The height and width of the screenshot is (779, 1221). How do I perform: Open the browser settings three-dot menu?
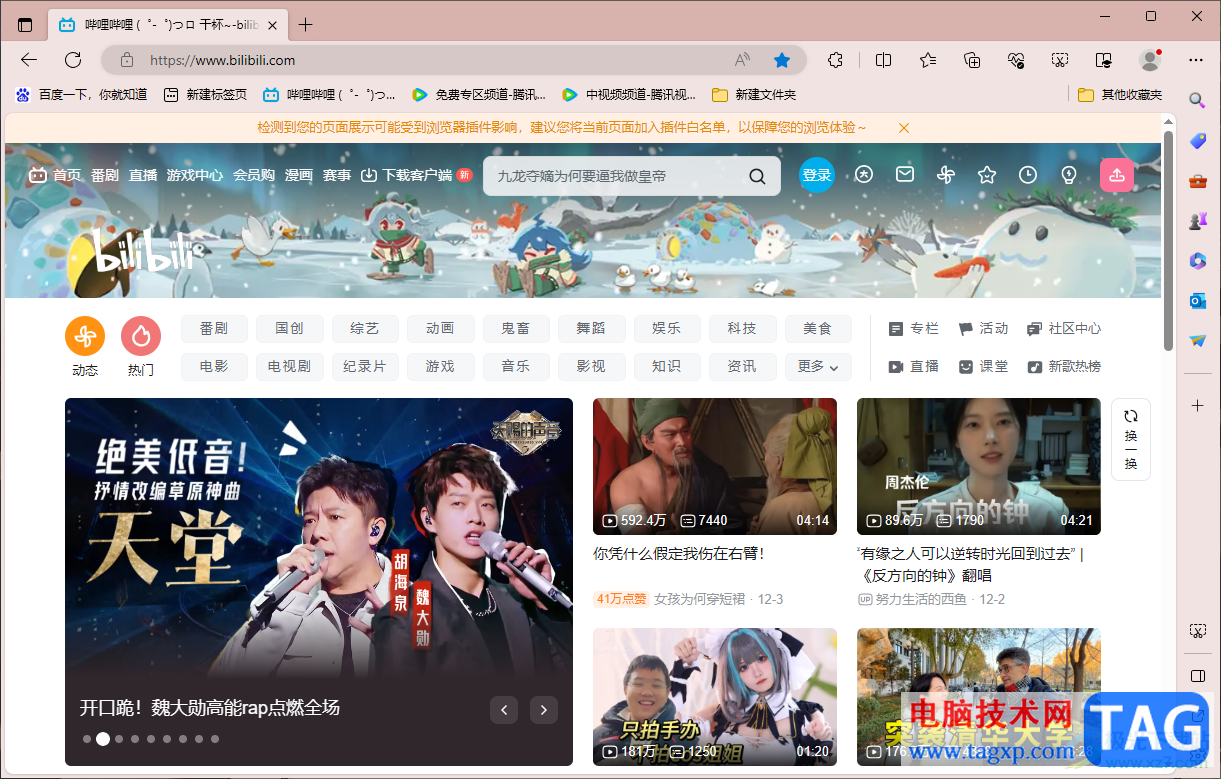coord(1196,60)
